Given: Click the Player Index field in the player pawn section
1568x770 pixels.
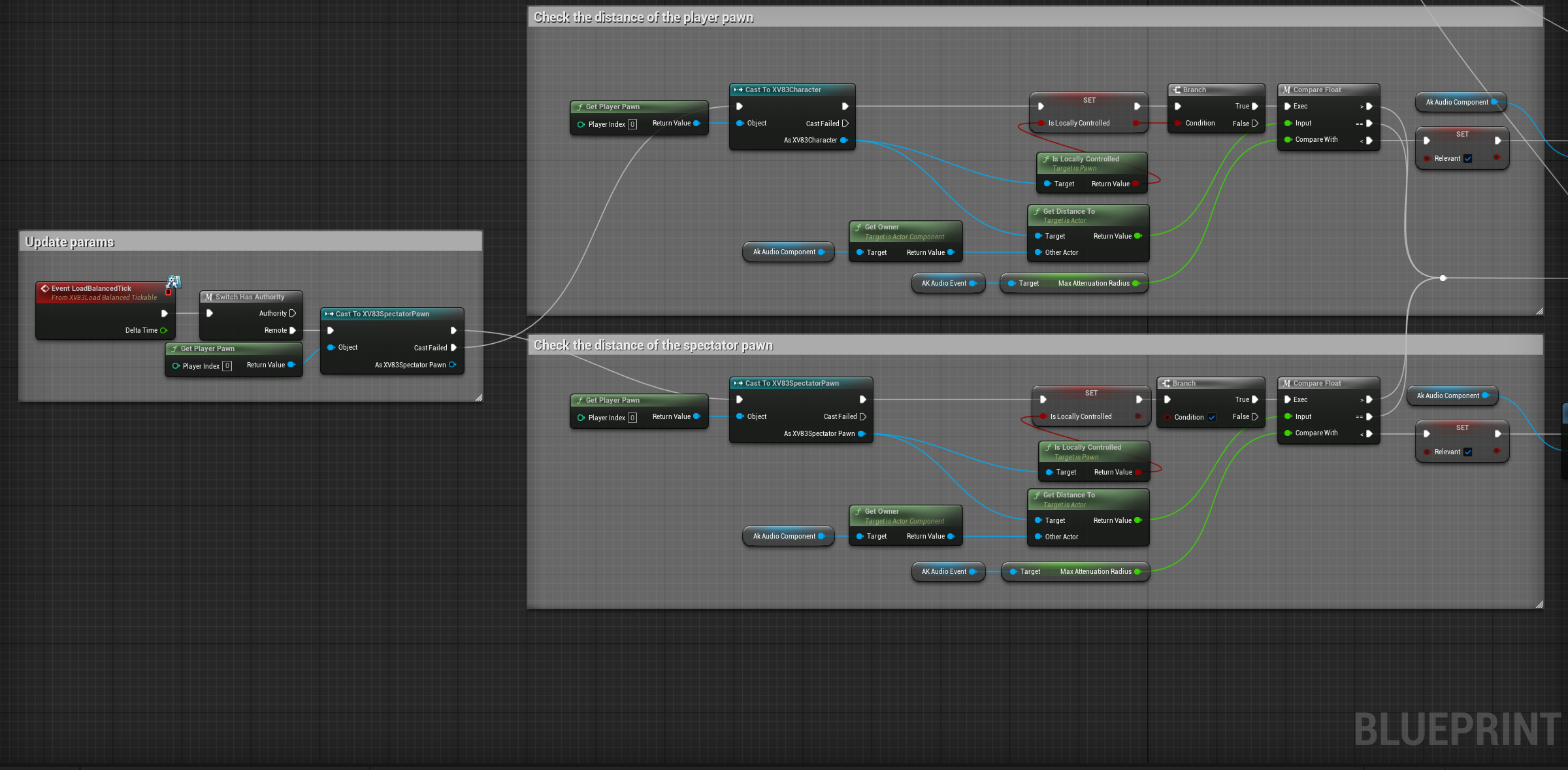Looking at the screenshot, I should point(632,124).
